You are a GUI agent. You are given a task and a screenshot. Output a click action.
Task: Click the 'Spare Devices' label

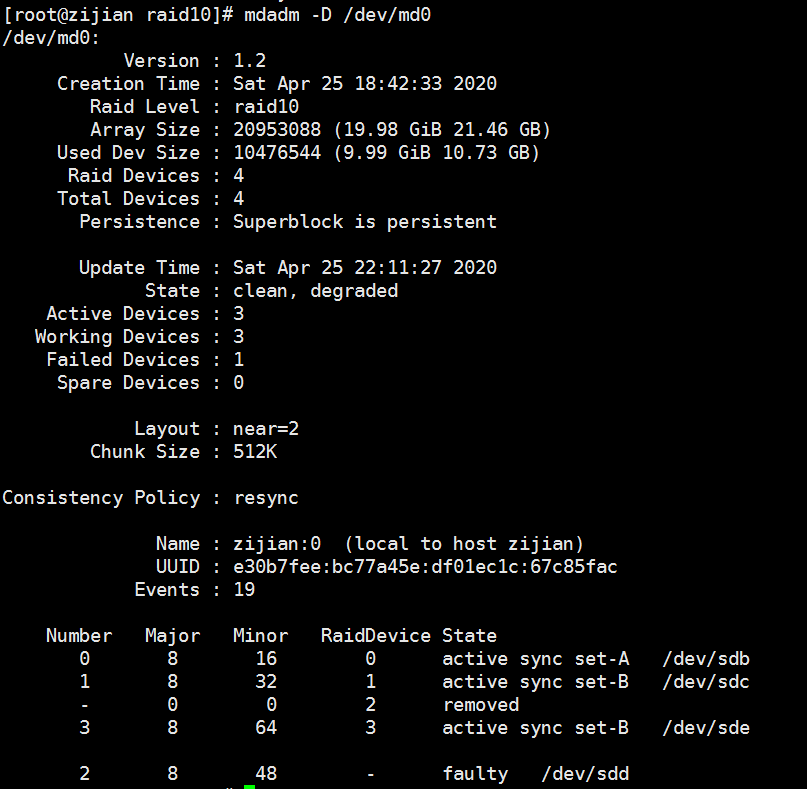point(128,383)
